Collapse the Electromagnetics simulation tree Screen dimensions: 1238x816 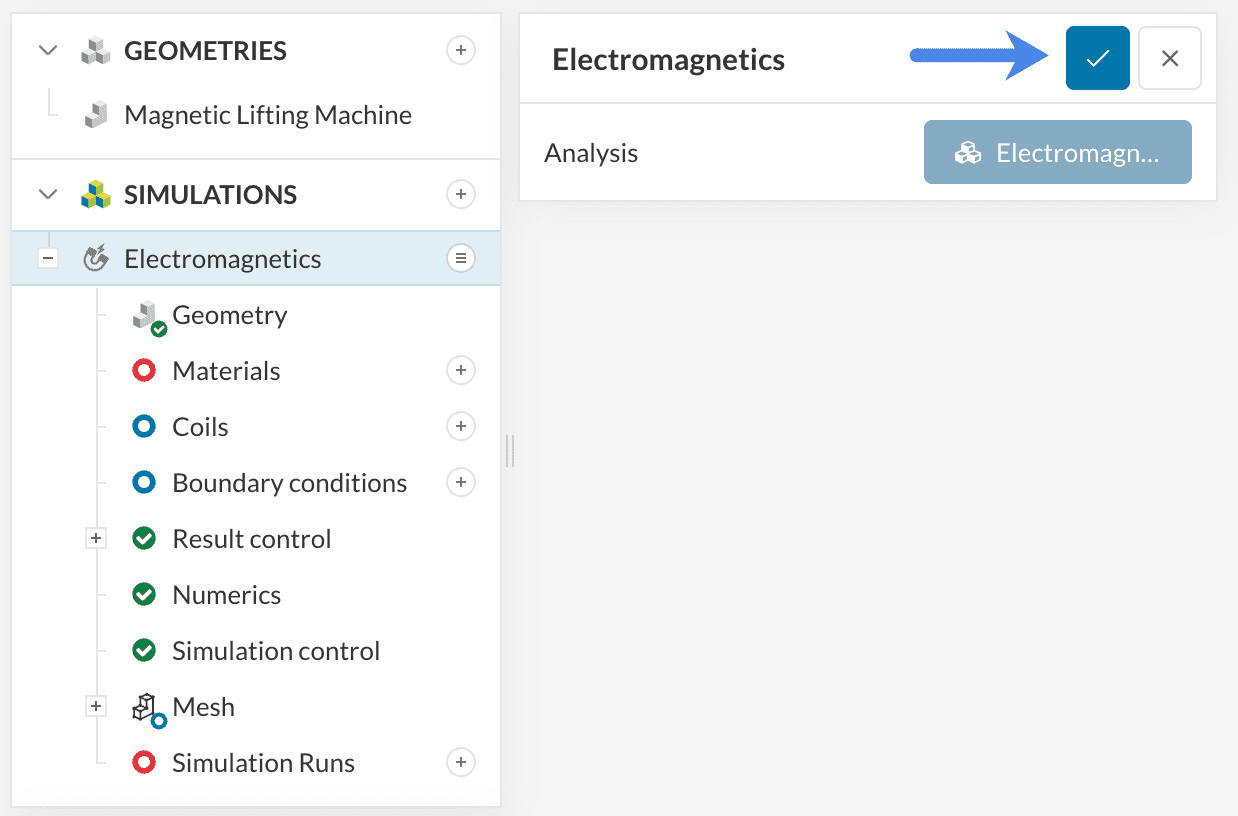click(47, 258)
